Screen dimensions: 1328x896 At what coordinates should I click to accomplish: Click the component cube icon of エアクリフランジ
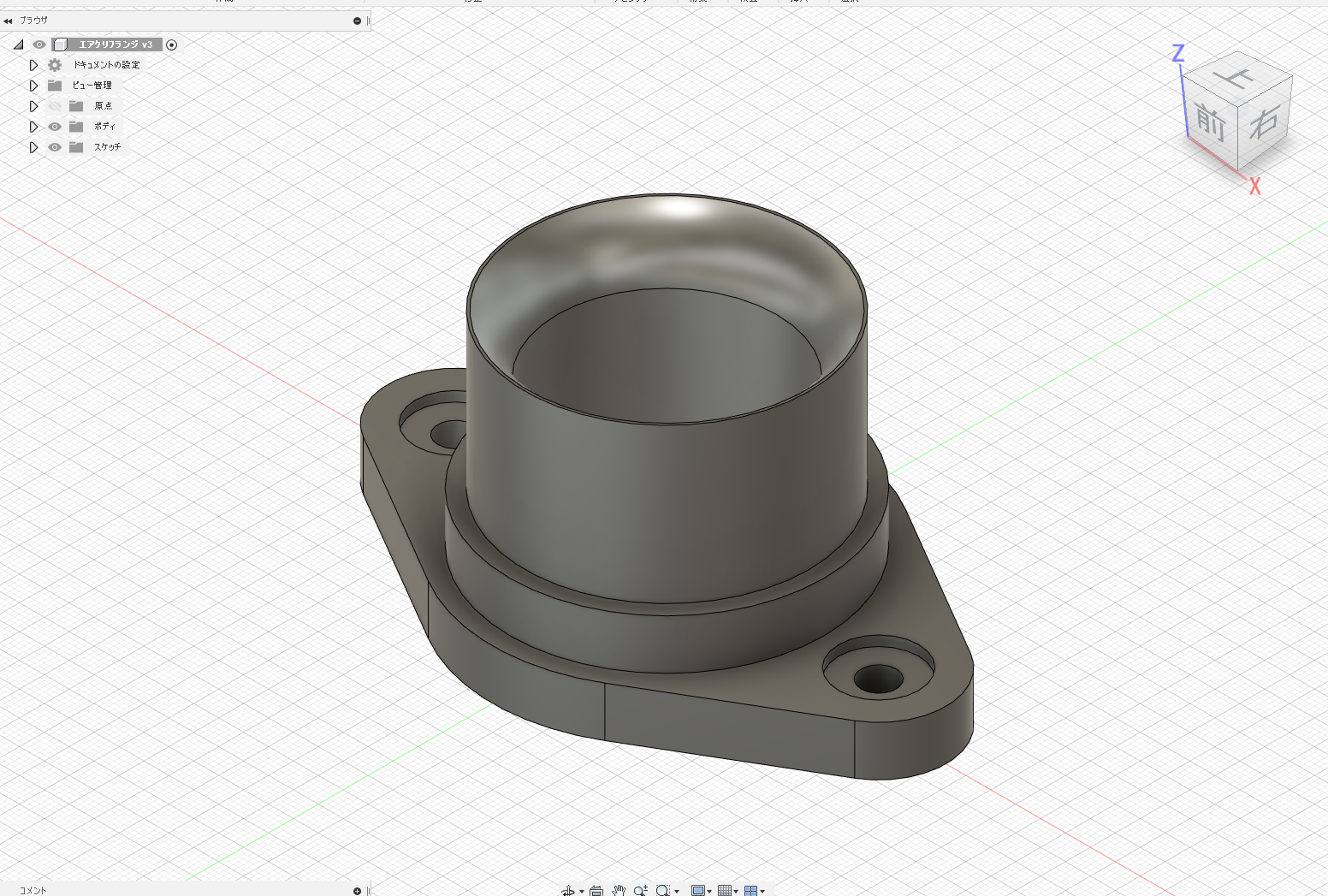[x=61, y=45]
